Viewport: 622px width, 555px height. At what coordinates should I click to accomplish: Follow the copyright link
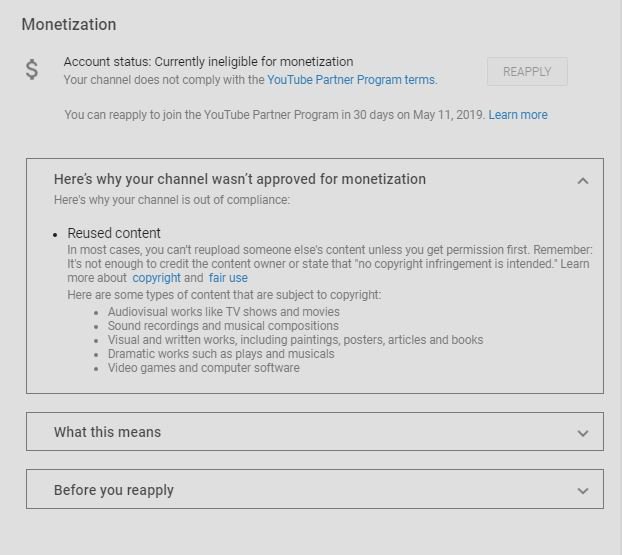156,278
